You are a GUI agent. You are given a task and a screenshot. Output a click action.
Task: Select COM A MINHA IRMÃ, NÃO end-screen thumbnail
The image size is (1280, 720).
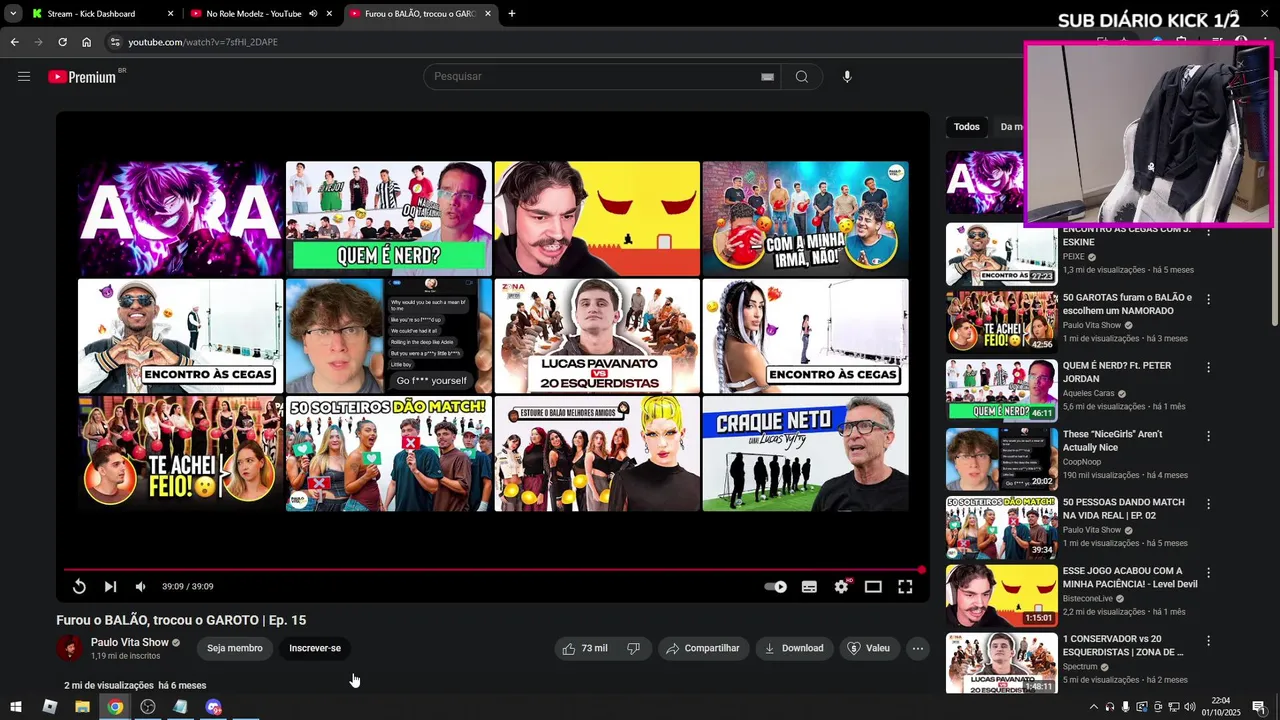(x=805, y=218)
